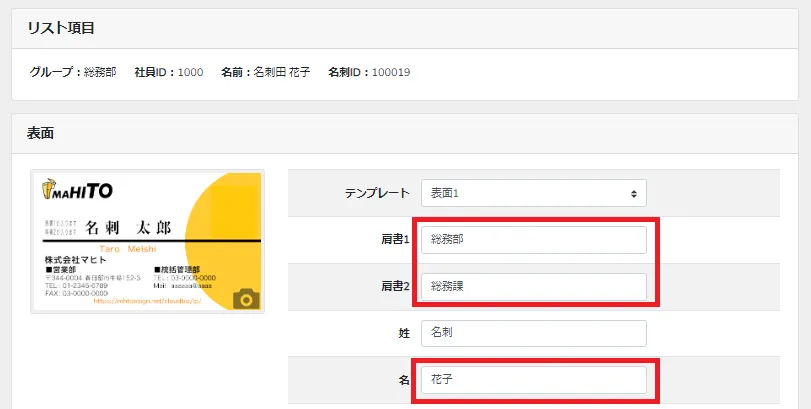Click the テンプレート field label
The width and height of the screenshot is (811, 409).
(x=377, y=193)
